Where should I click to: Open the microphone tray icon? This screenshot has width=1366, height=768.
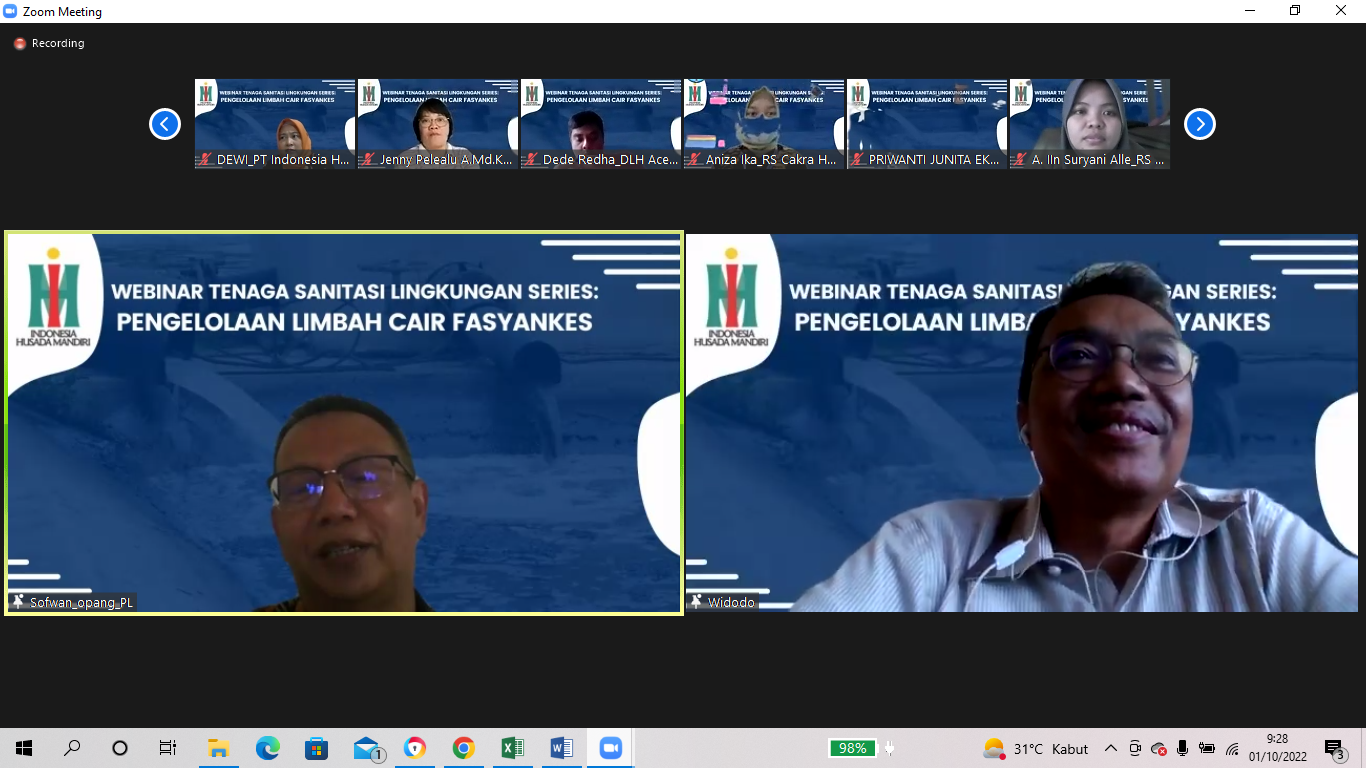click(1183, 748)
